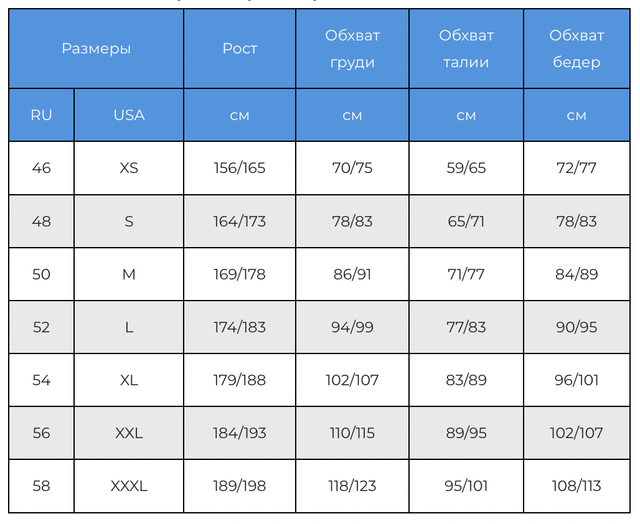
Task: Click the USA subheader cell
Action: point(129,115)
